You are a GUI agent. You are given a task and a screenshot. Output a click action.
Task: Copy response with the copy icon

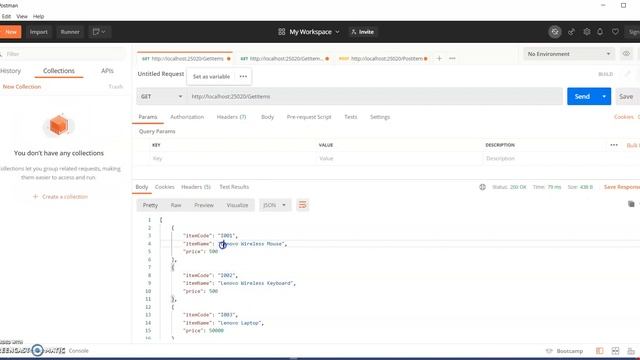(631, 204)
